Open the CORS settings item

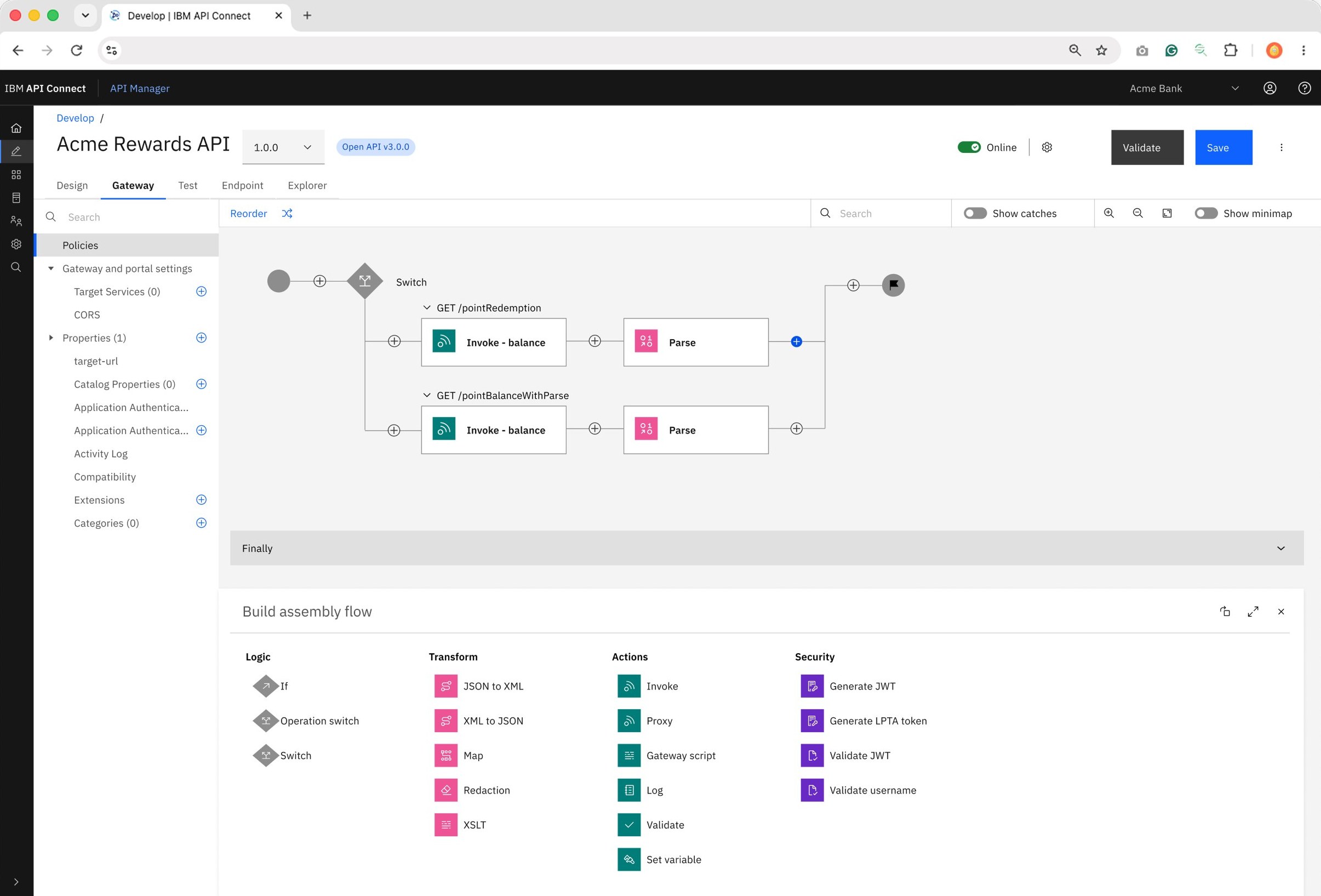click(87, 315)
